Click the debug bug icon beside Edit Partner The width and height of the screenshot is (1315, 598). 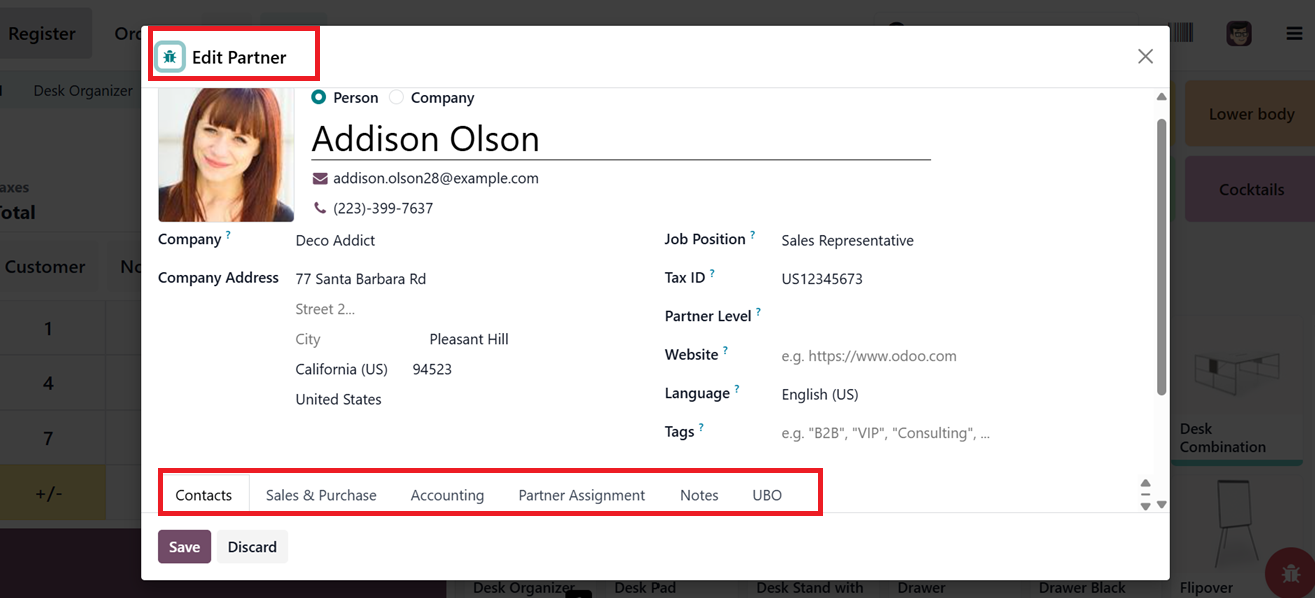point(170,57)
